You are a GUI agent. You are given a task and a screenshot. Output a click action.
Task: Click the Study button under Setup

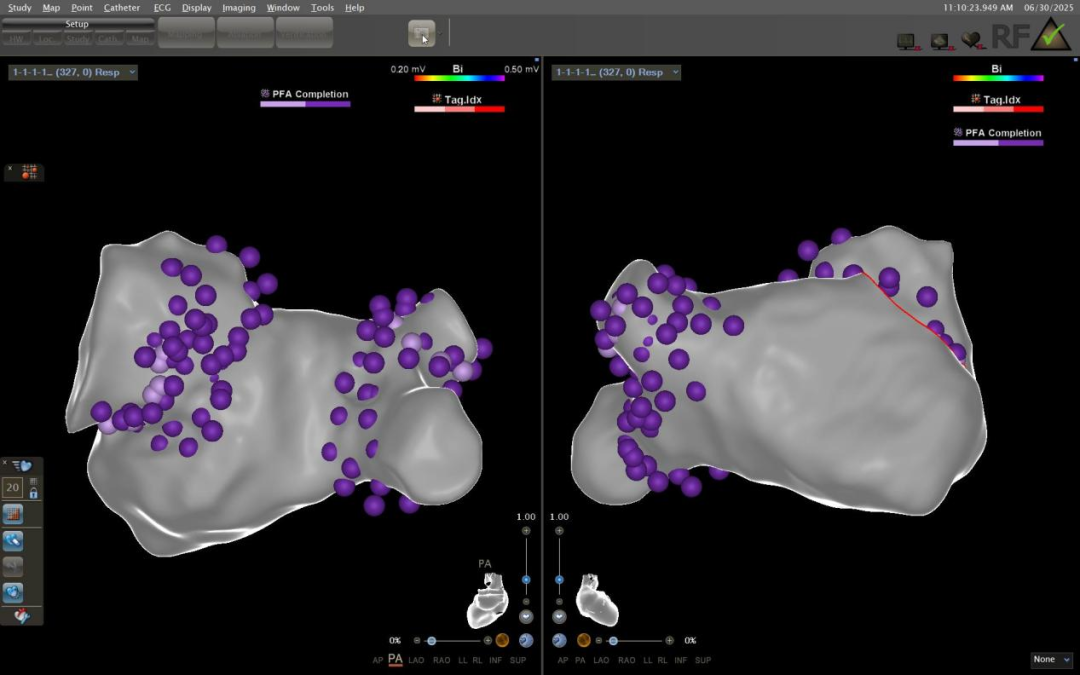pos(77,39)
